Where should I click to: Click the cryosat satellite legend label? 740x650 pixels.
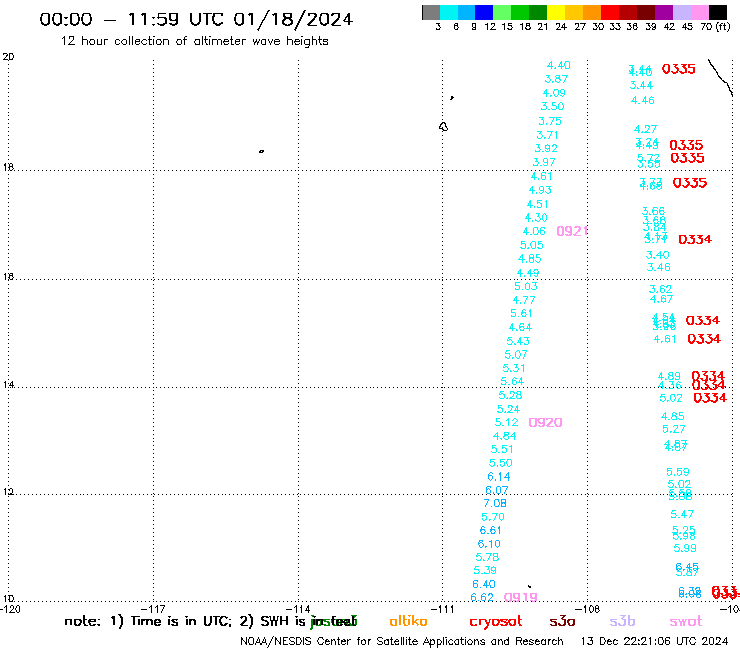coord(496,622)
